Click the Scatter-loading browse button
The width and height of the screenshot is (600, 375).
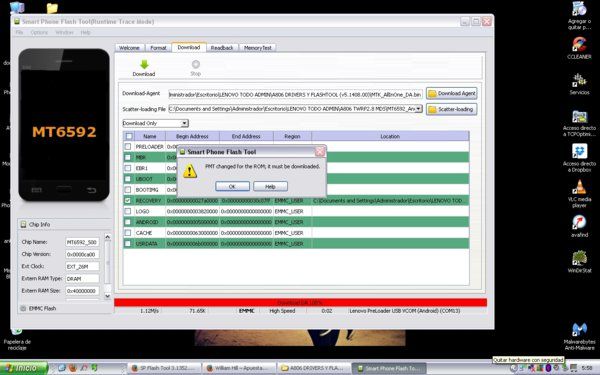point(452,109)
